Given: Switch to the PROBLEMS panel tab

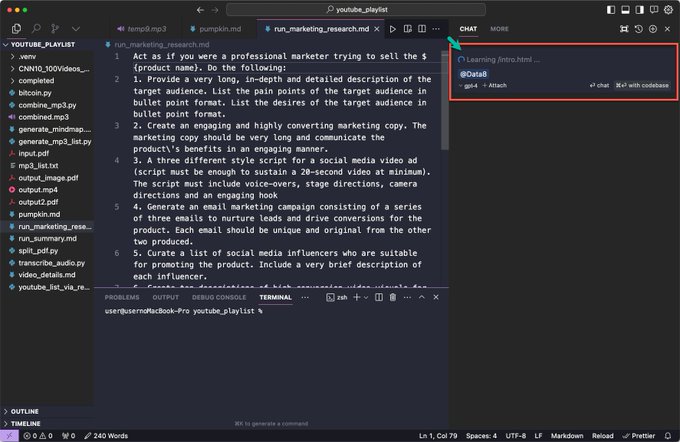Looking at the screenshot, I should coord(122,298).
